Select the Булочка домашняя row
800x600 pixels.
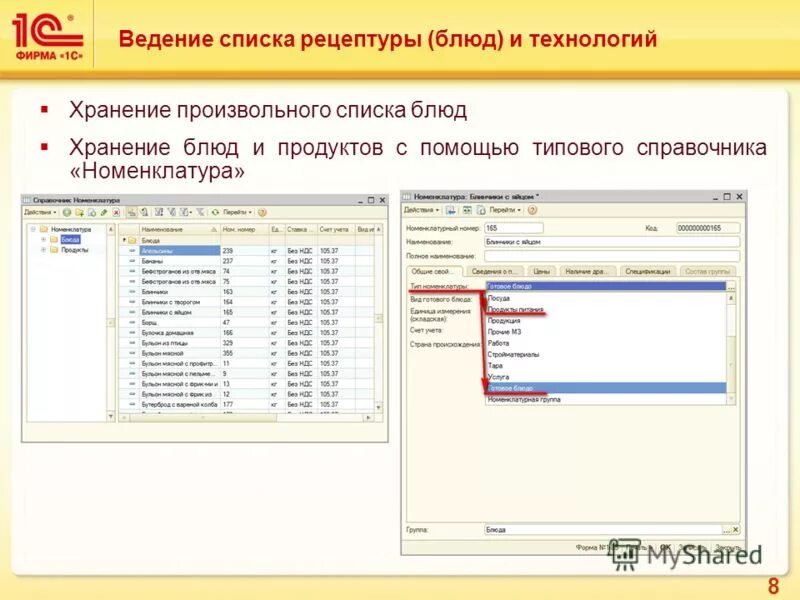(247, 333)
